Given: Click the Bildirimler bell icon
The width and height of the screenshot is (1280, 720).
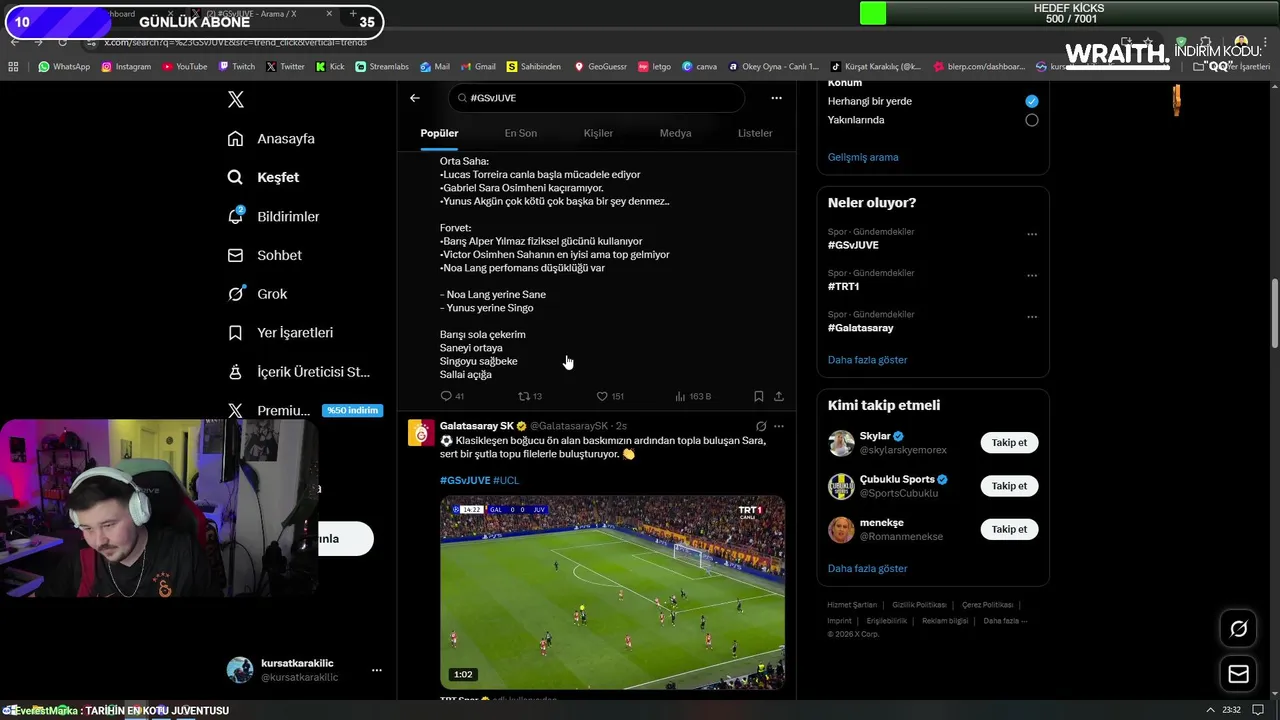Looking at the screenshot, I should tap(235, 216).
